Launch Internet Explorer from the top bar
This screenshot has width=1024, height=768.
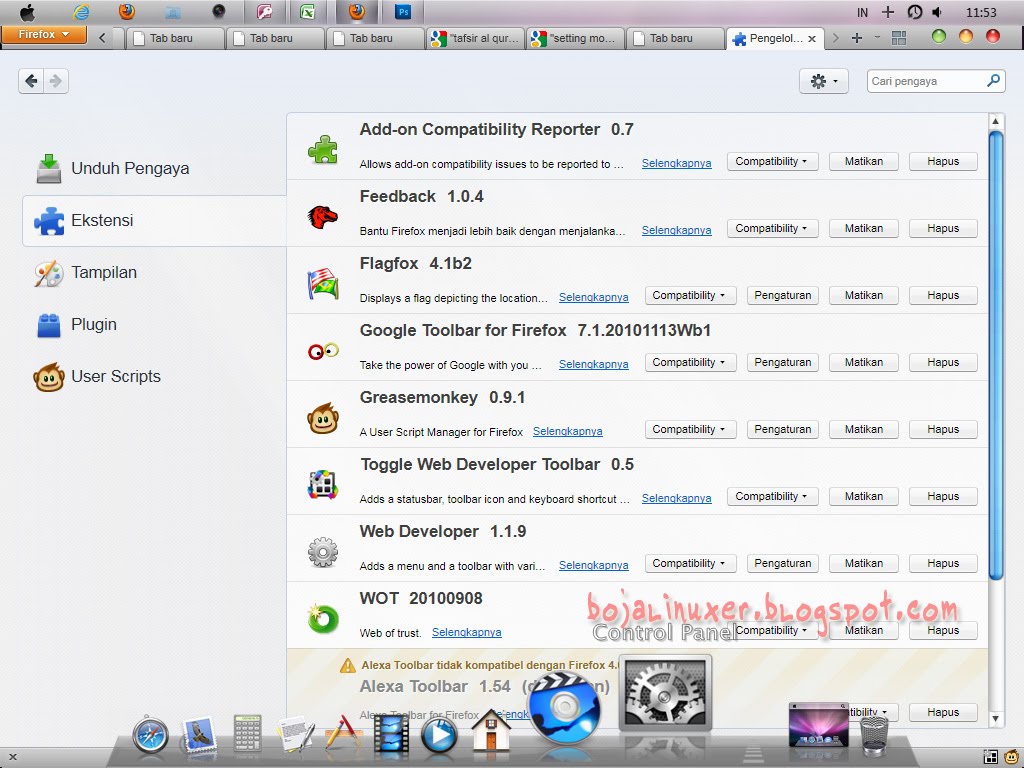81,12
